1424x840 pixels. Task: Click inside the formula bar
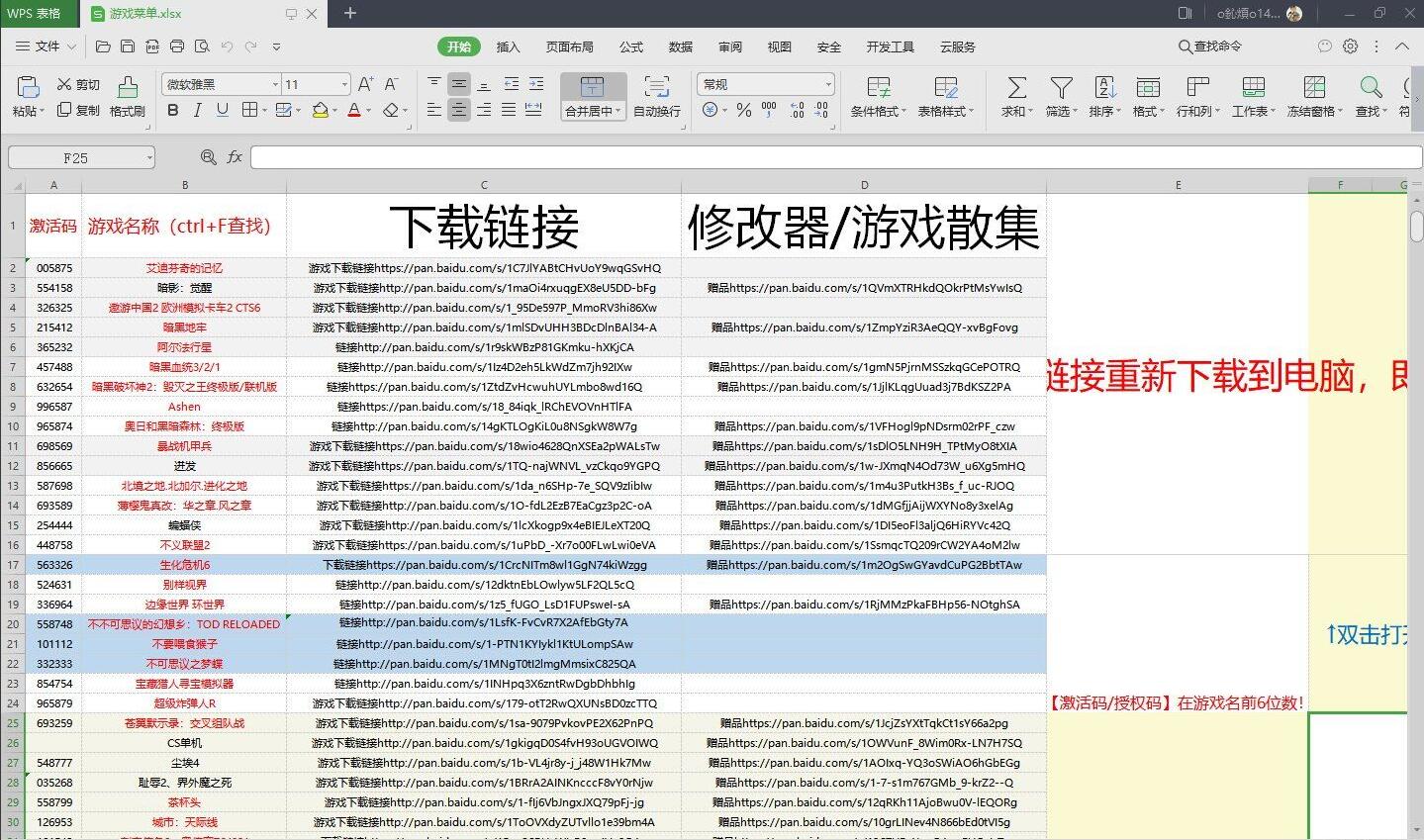click(x=693, y=156)
